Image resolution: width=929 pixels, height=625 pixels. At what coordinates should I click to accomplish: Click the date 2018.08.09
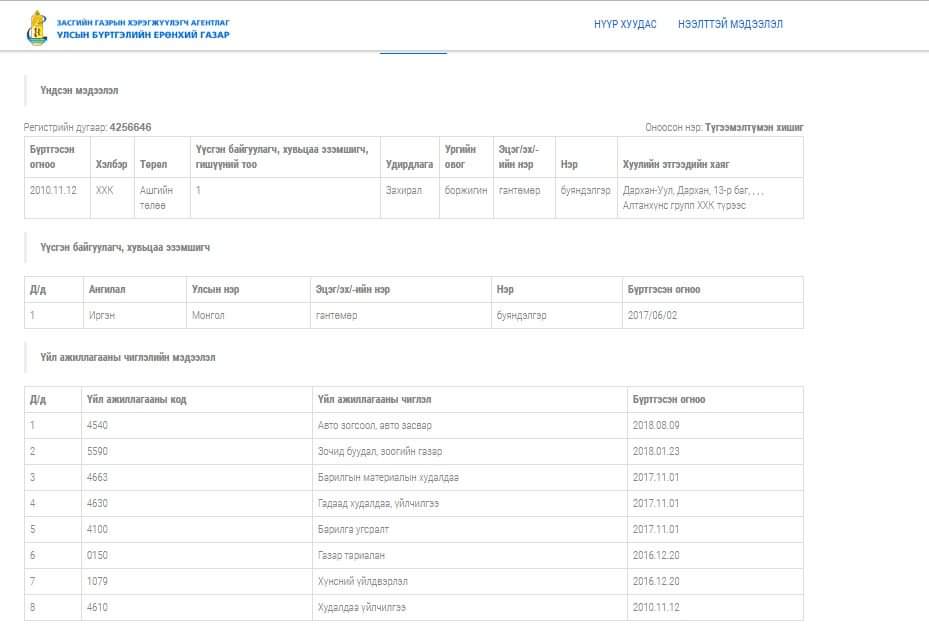point(656,425)
